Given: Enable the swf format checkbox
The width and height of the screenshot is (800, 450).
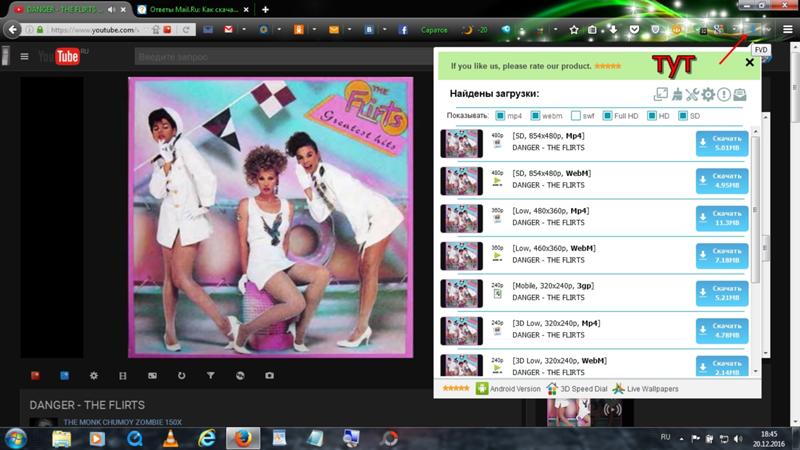Looking at the screenshot, I should click(576, 116).
